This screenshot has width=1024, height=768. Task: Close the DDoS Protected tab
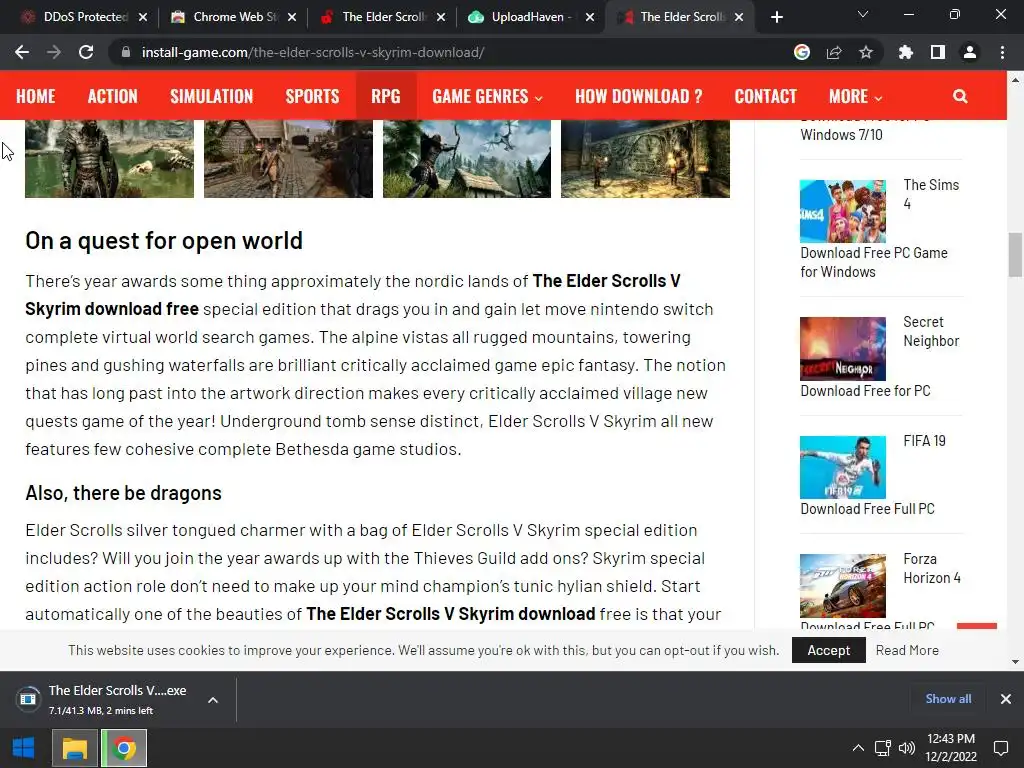pos(143,17)
